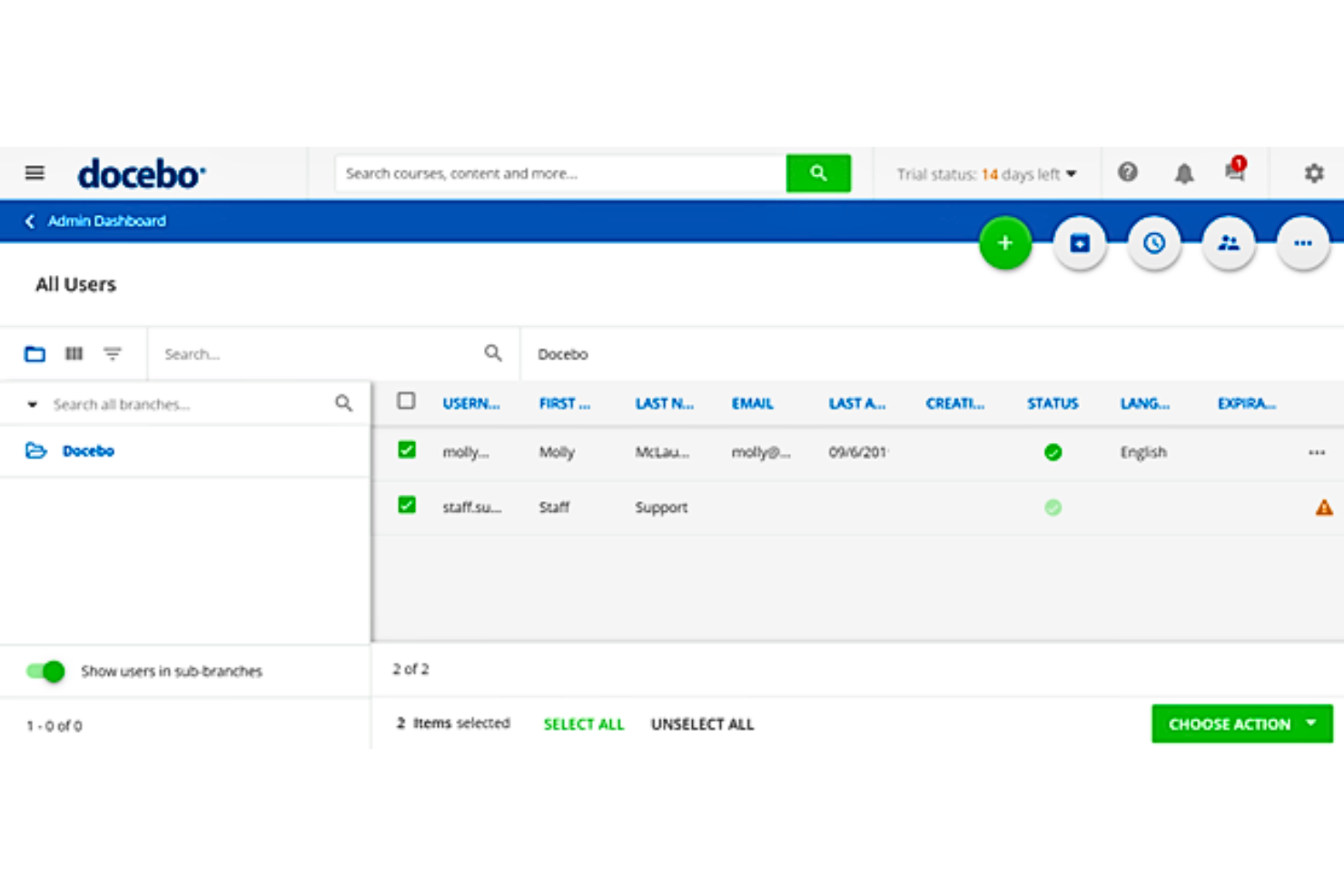
Task: Sort by the Creation column header
Action: 955,403
